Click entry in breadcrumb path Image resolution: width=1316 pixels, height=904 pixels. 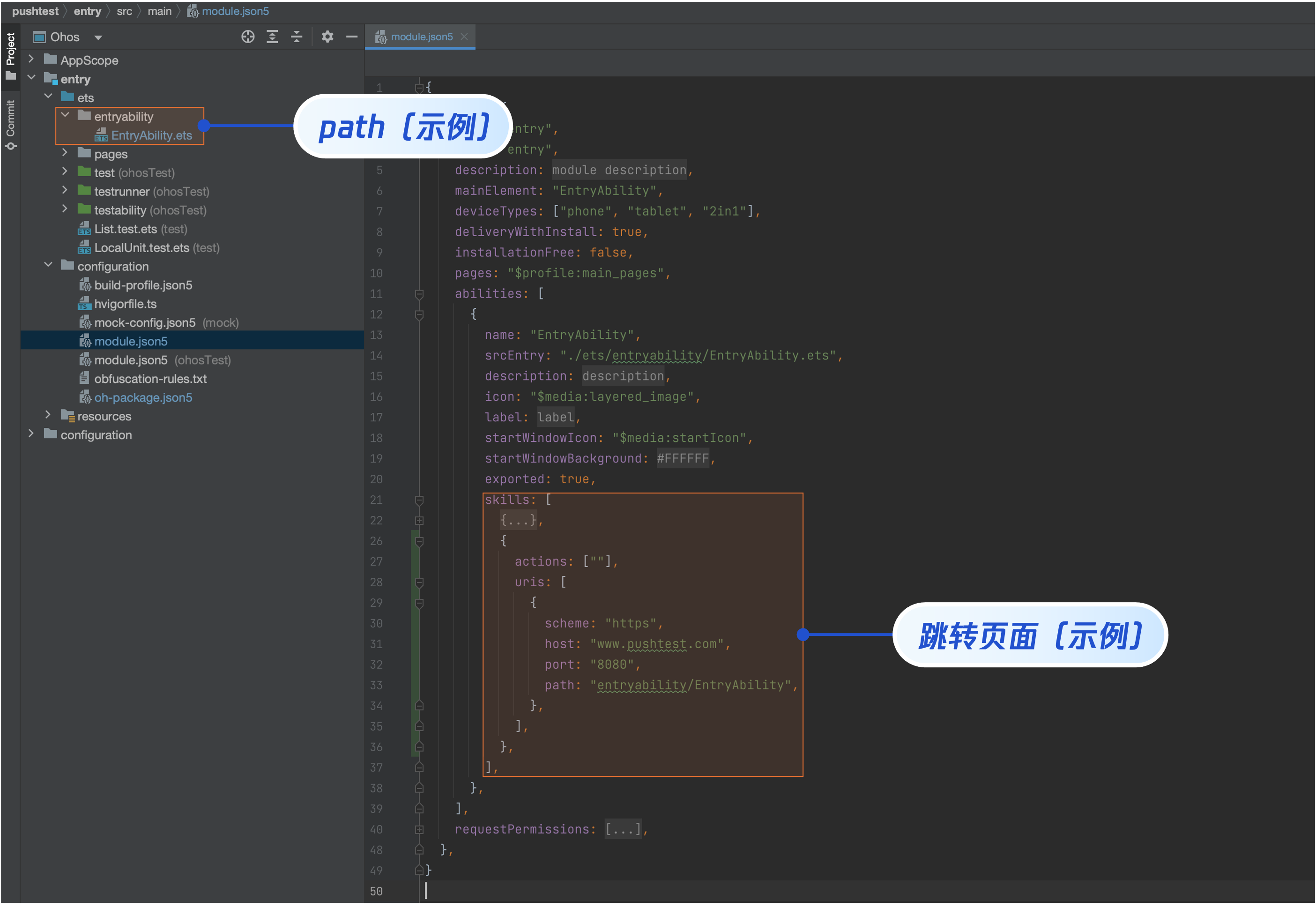point(87,11)
